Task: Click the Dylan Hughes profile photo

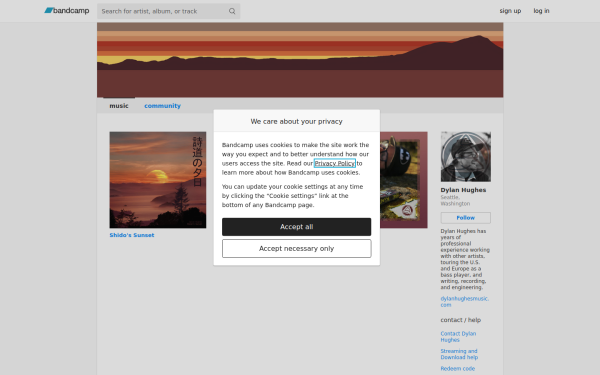Action: (x=466, y=157)
